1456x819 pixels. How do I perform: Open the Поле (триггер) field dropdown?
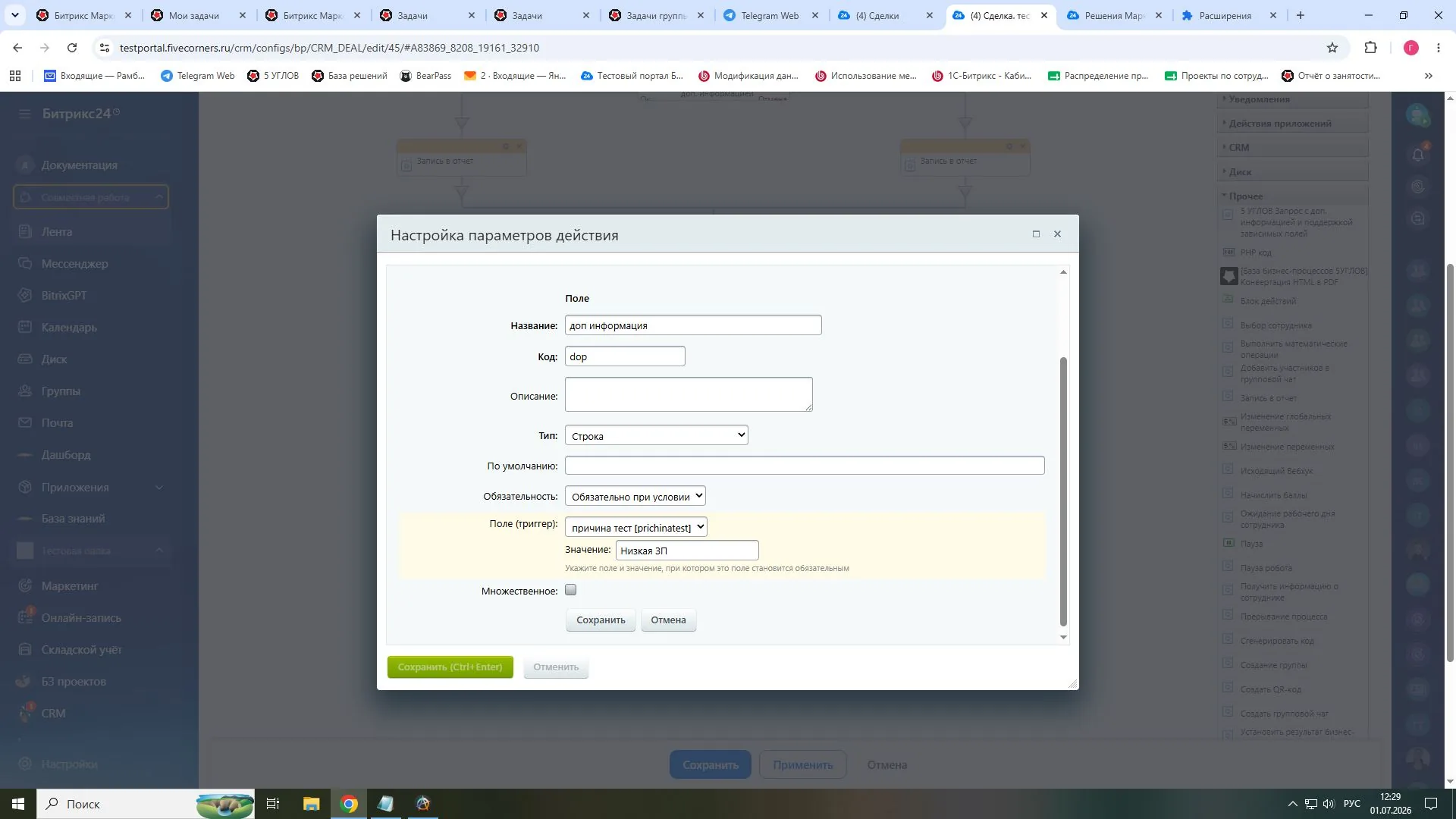pyautogui.click(x=636, y=527)
